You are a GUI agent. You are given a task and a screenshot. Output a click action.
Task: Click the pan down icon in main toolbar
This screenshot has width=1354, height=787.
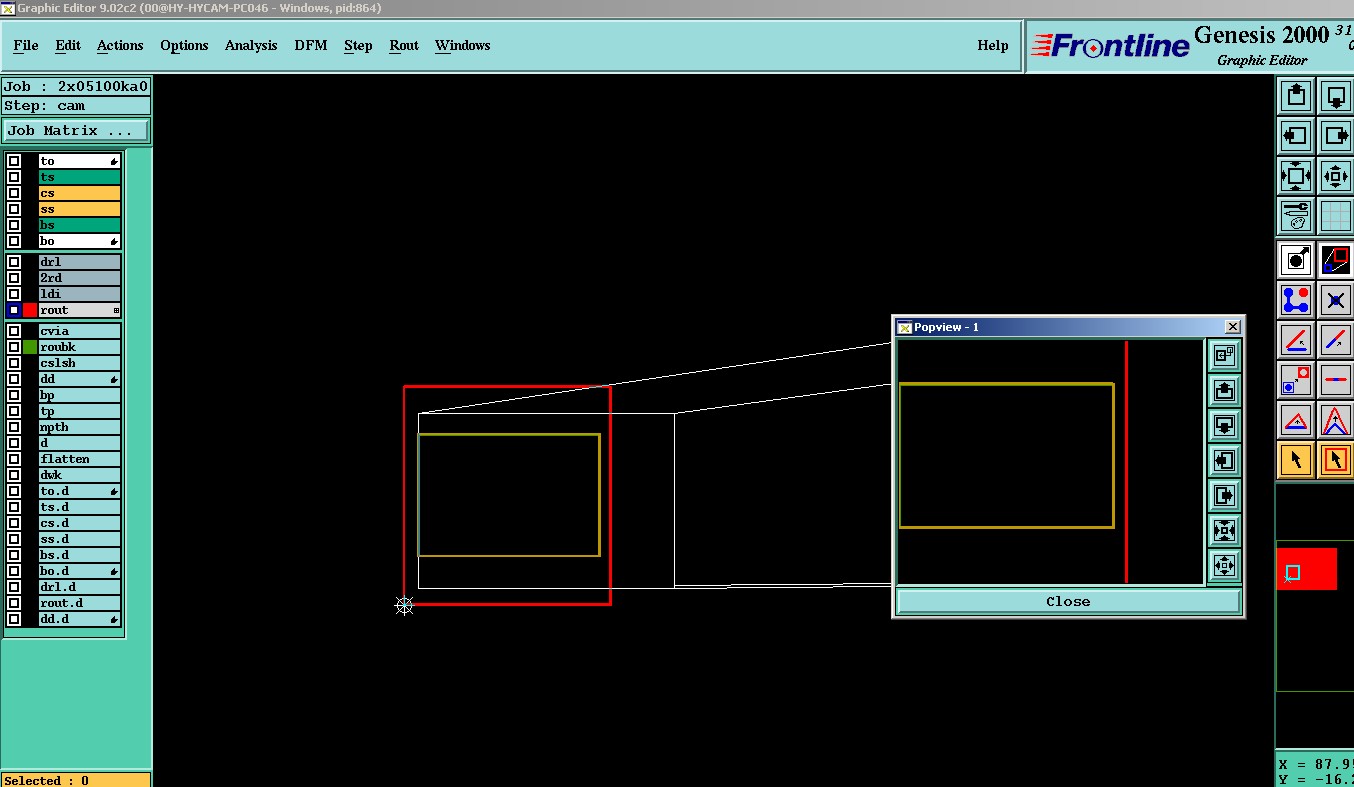[x=1336, y=96]
